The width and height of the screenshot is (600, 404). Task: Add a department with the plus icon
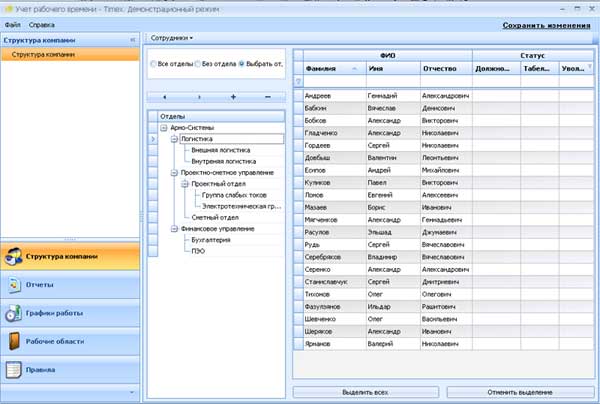pos(233,97)
